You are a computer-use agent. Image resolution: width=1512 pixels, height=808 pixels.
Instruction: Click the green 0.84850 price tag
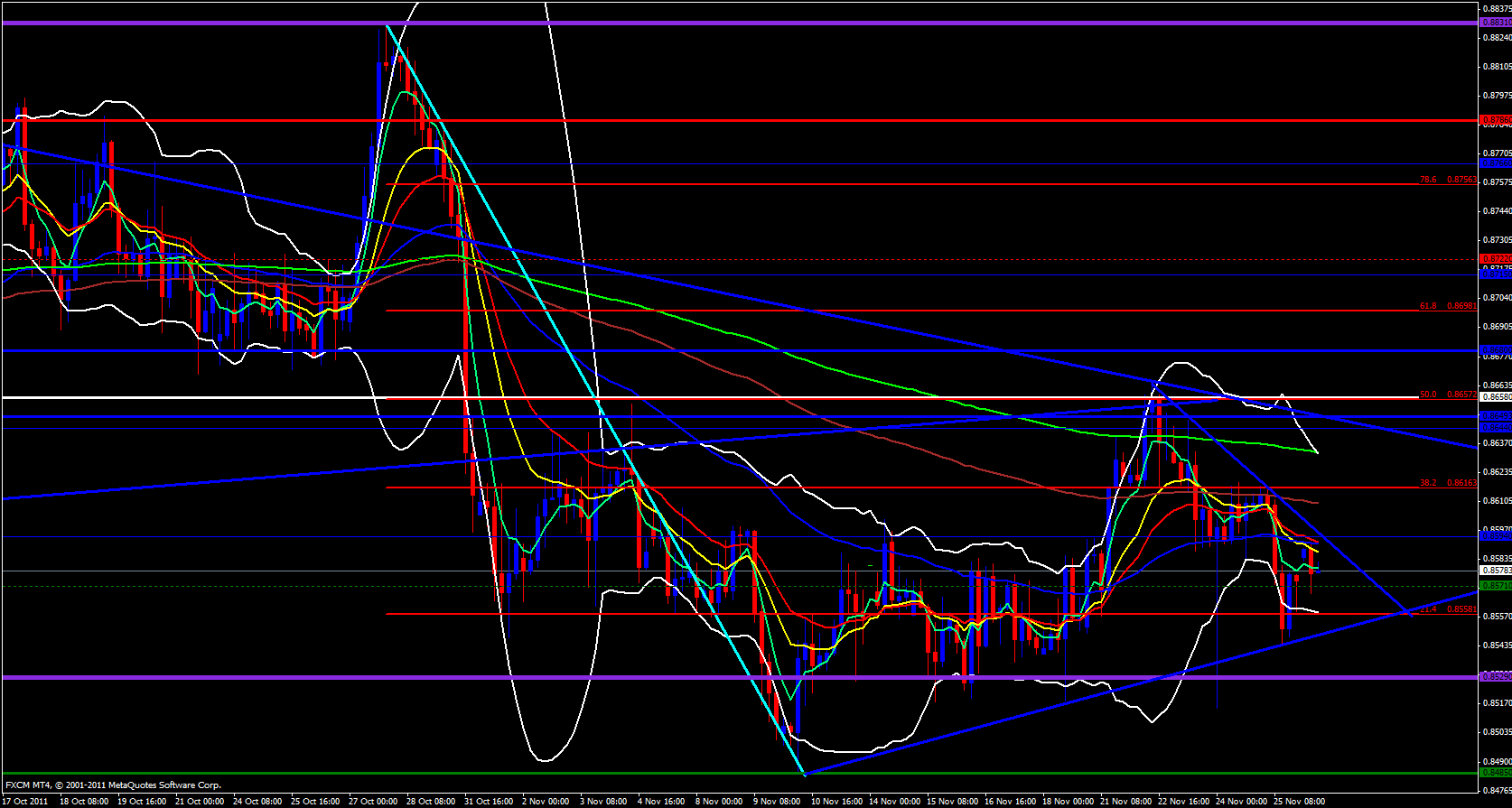point(1496,773)
